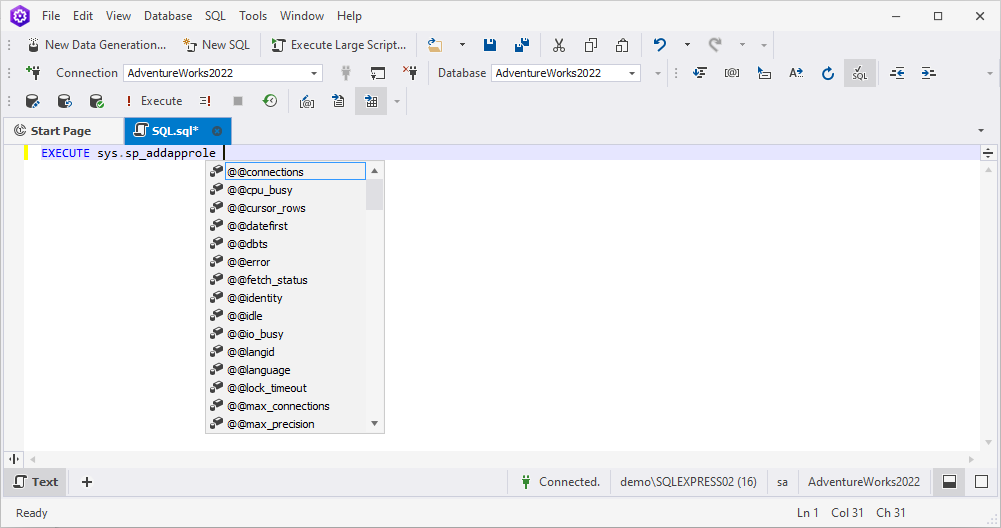The width and height of the screenshot is (1001, 528).
Task: Close the SQL.sql tab
Action: point(217,131)
